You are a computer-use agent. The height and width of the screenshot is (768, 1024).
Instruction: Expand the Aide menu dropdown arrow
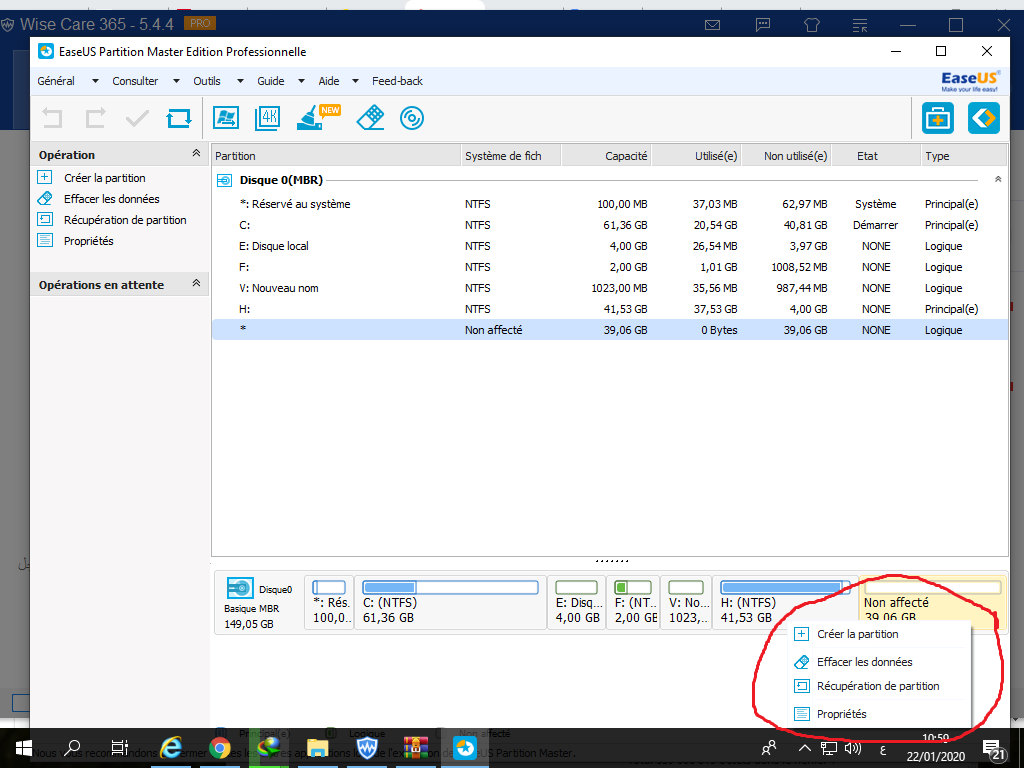355,81
